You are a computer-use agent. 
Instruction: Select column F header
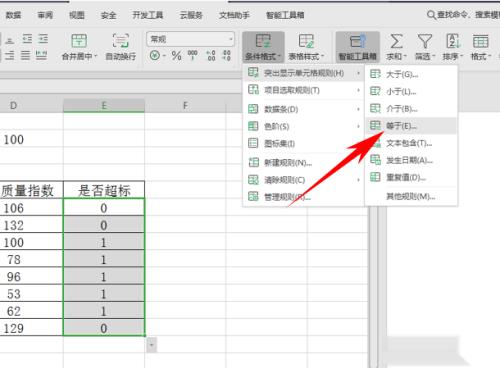pyautogui.click(x=185, y=106)
